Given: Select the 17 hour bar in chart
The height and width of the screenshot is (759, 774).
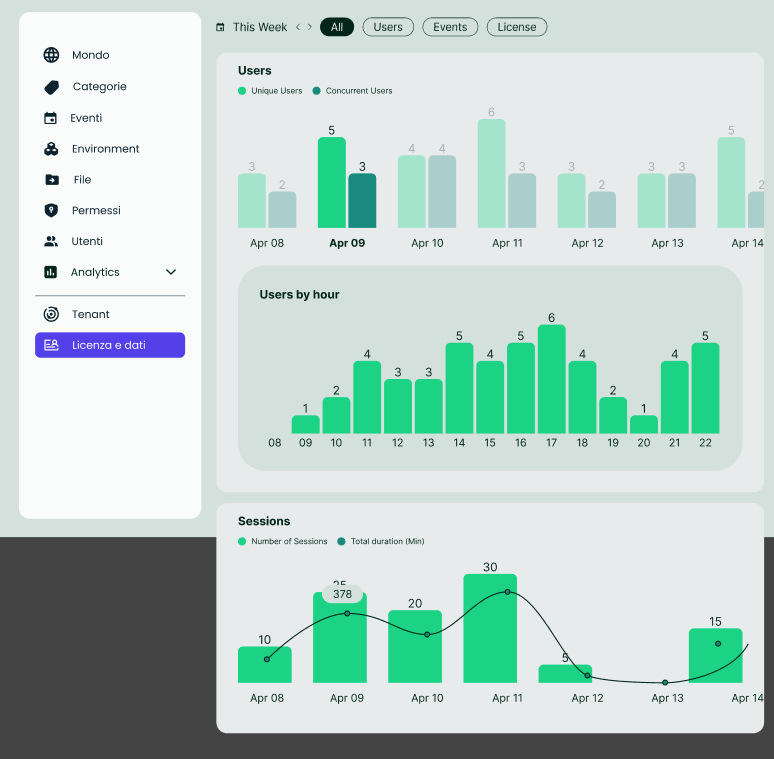Looking at the screenshot, I should 551,378.
